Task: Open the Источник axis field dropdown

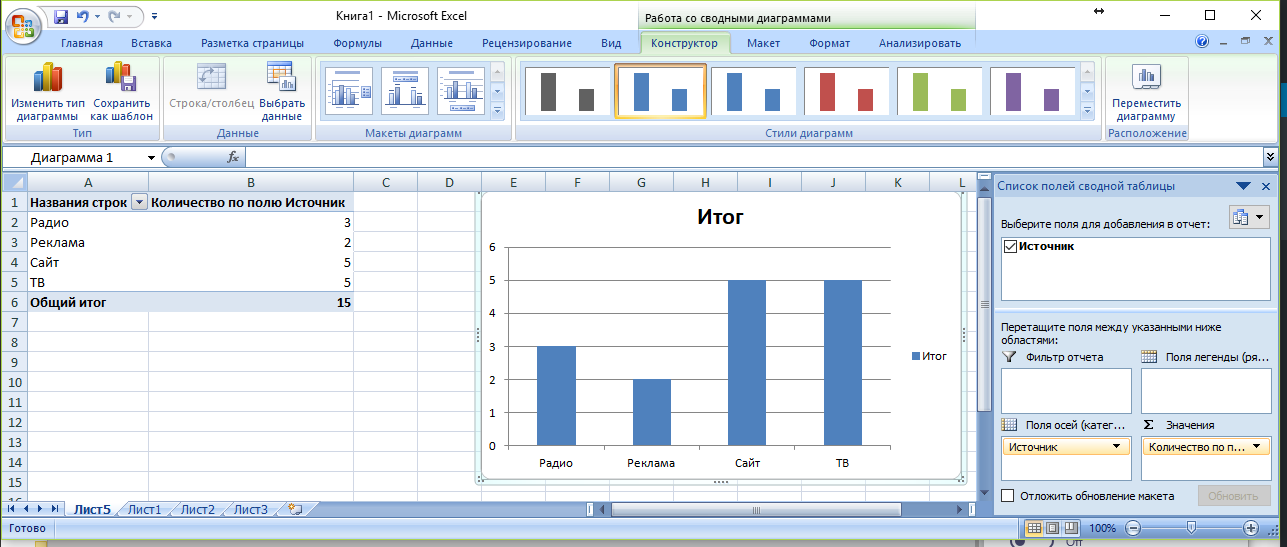Action: point(1116,447)
